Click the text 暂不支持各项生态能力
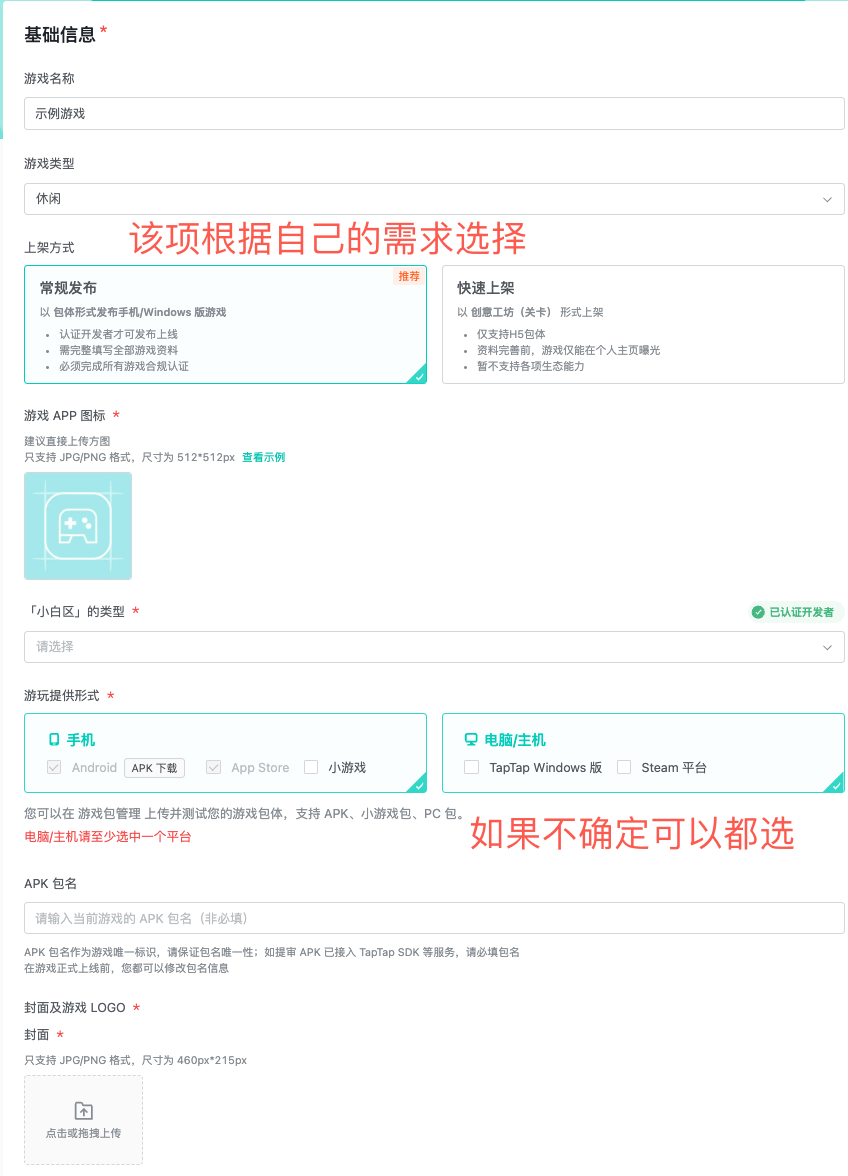The width and height of the screenshot is (848, 1176). point(531,366)
